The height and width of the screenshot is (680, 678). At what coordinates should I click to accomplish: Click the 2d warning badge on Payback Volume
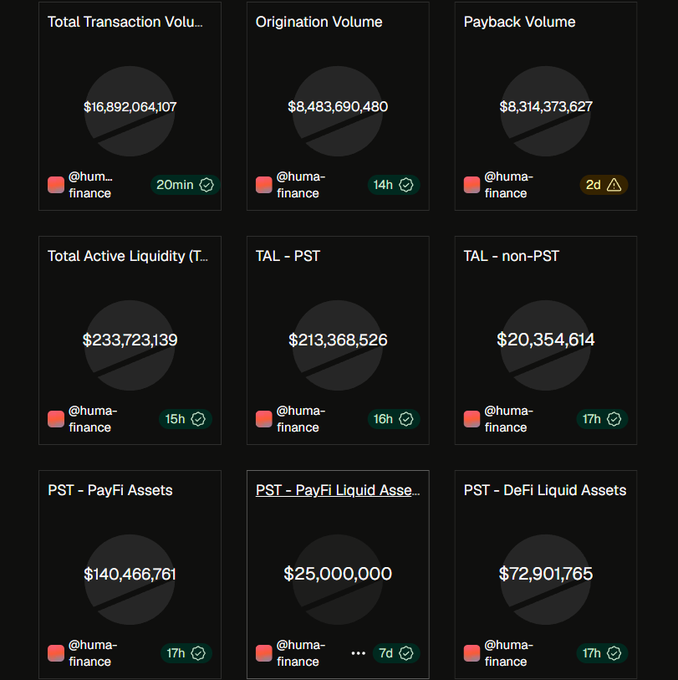(603, 185)
